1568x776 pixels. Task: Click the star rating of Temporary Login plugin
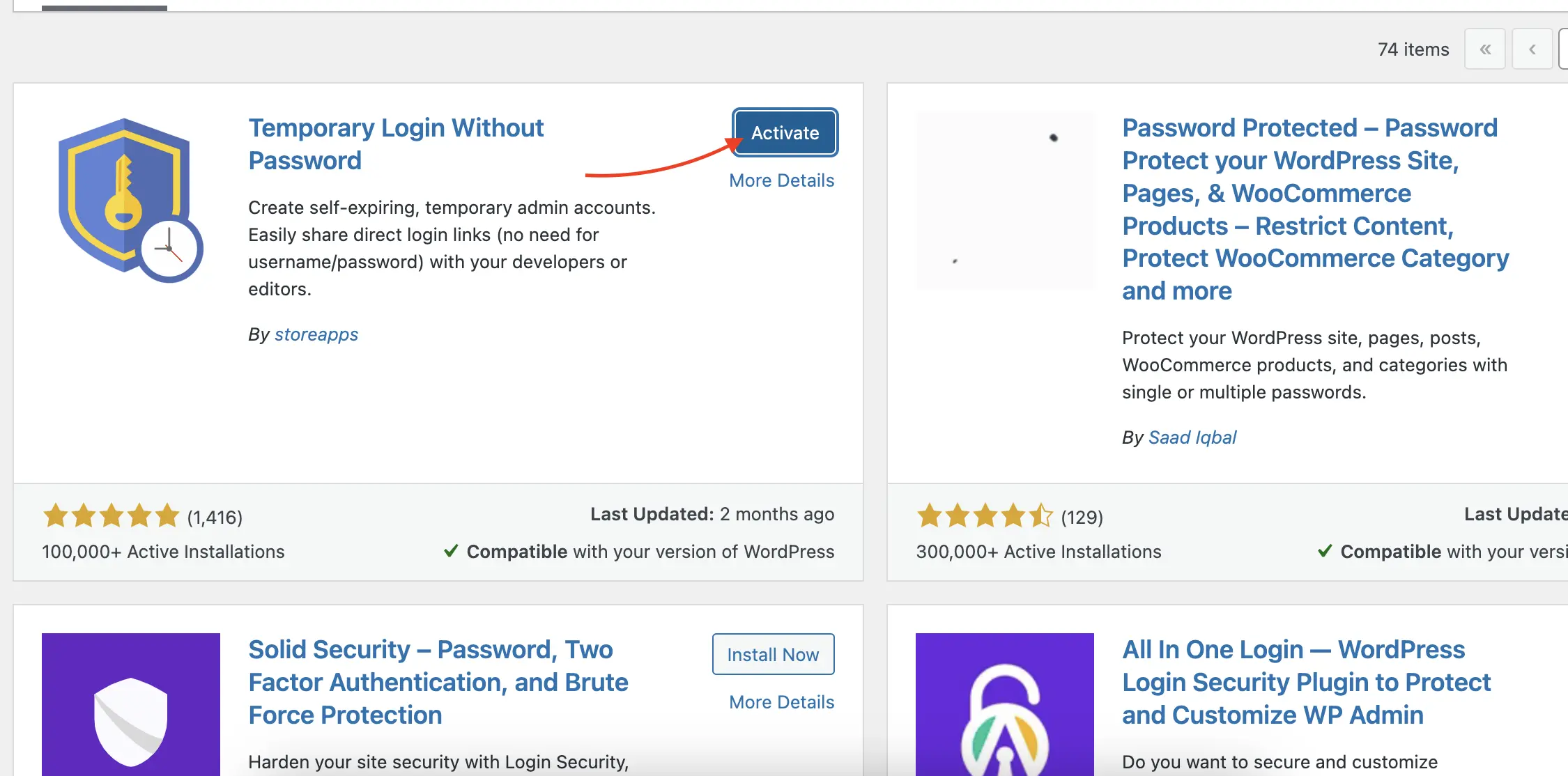coord(110,516)
